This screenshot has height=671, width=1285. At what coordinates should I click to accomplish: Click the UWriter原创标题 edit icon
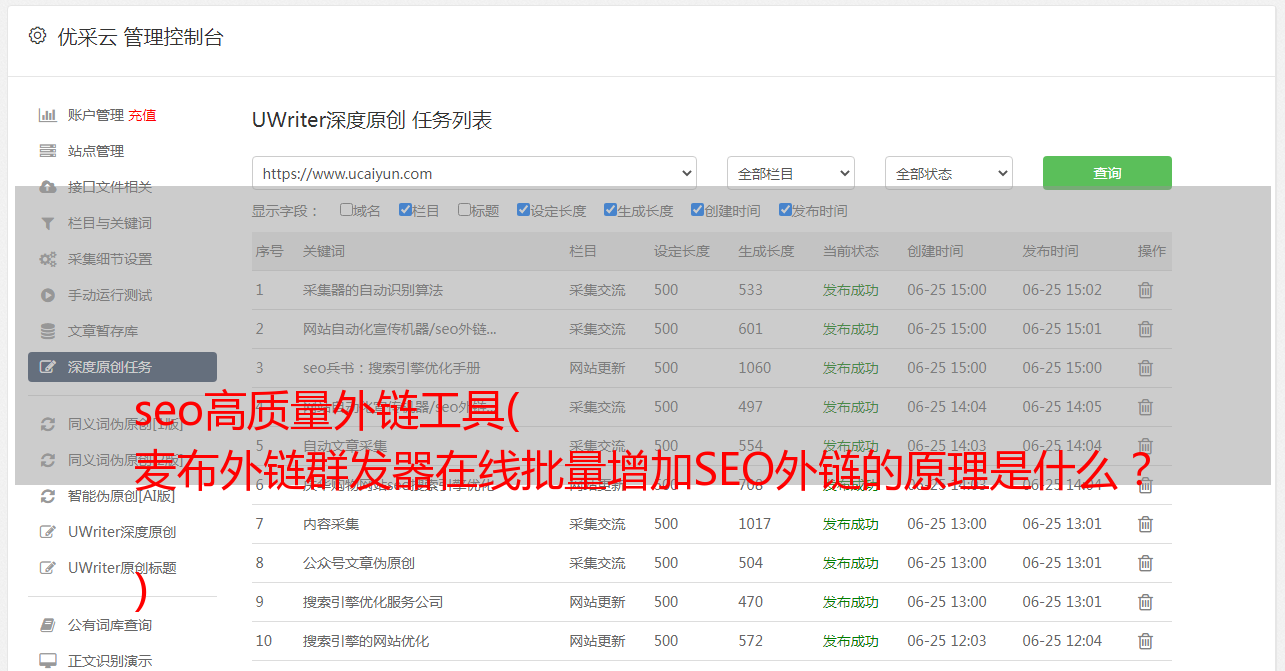(x=47, y=568)
